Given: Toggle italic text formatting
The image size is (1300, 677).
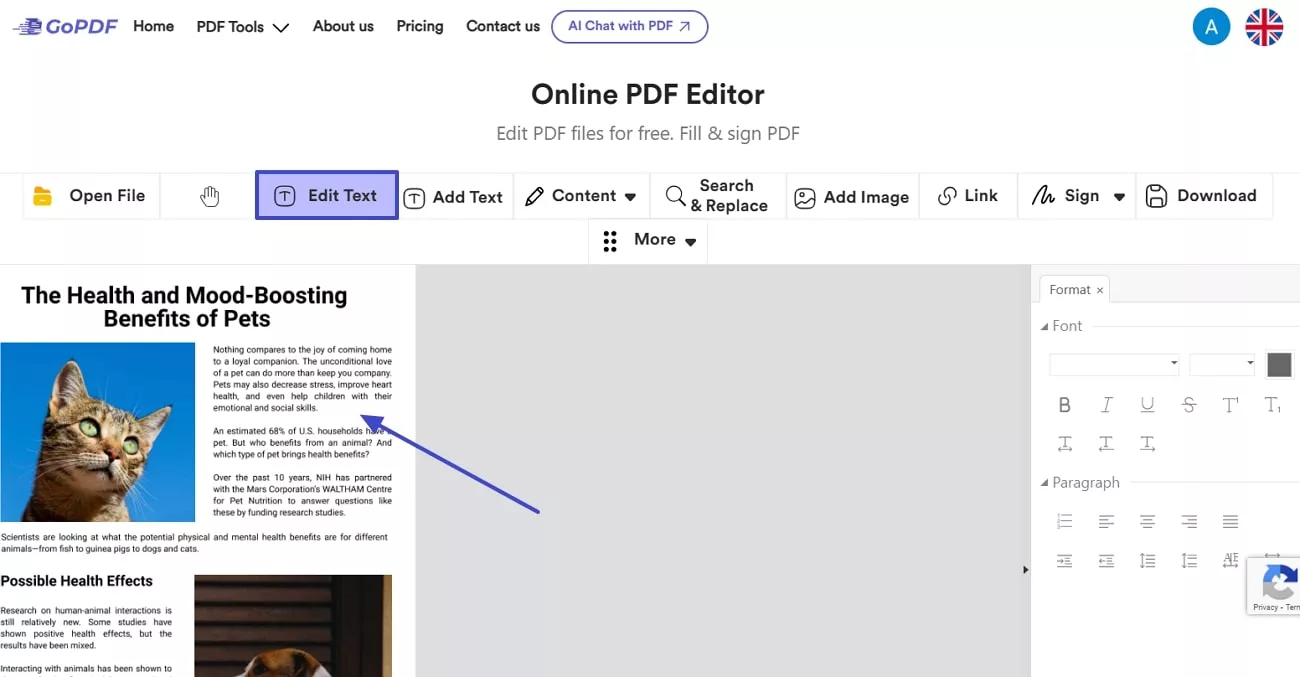Looking at the screenshot, I should click(1106, 405).
